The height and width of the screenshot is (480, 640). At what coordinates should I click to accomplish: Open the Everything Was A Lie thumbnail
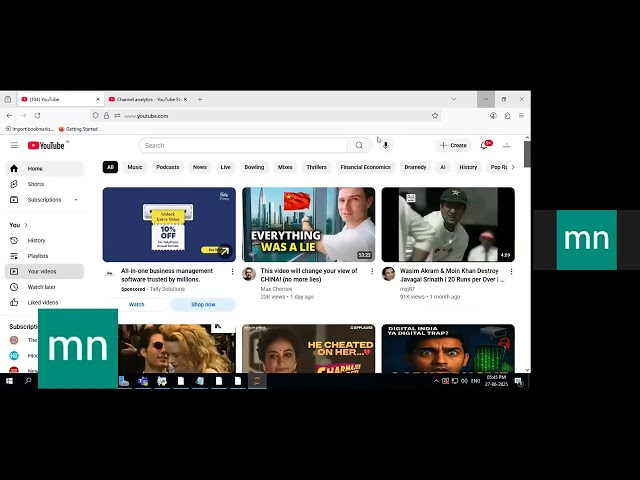[309, 224]
